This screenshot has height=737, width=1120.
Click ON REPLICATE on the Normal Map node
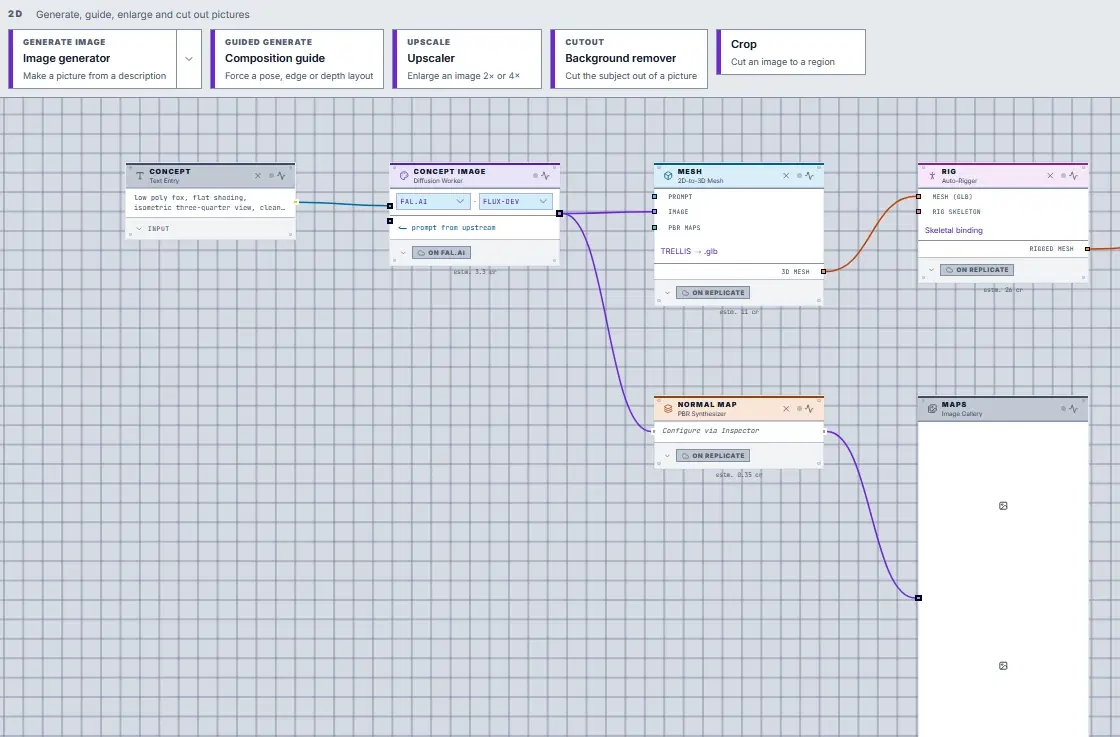point(713,456)
